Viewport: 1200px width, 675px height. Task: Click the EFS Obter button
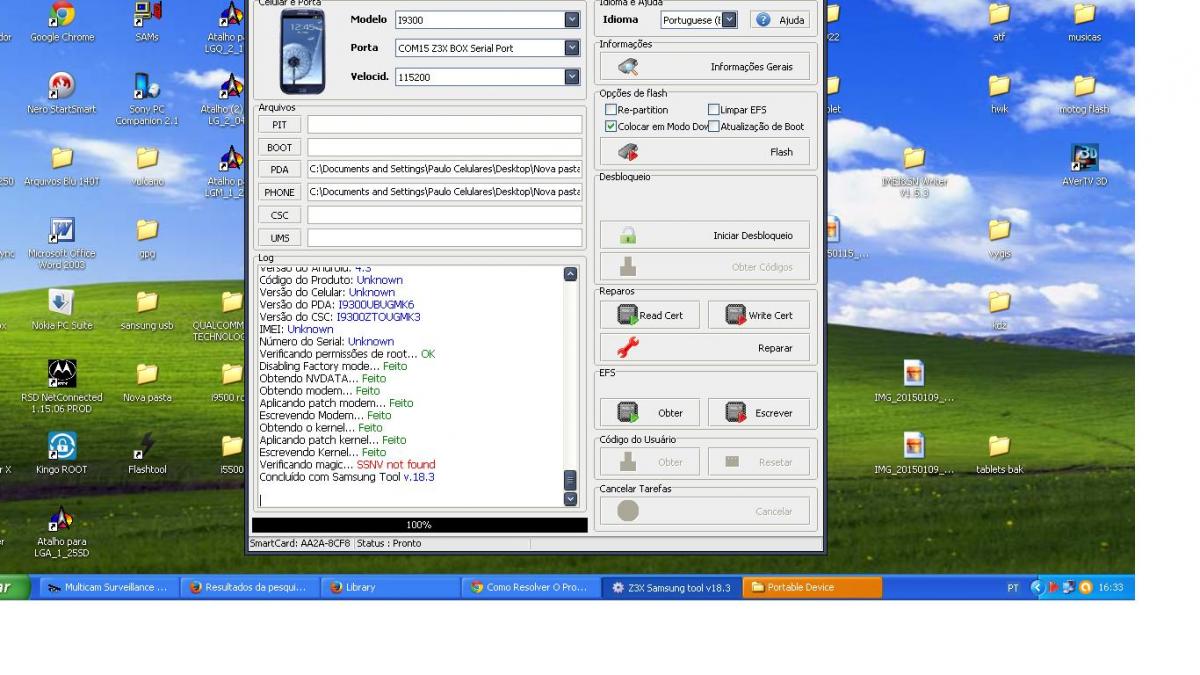tap(651, 413)
